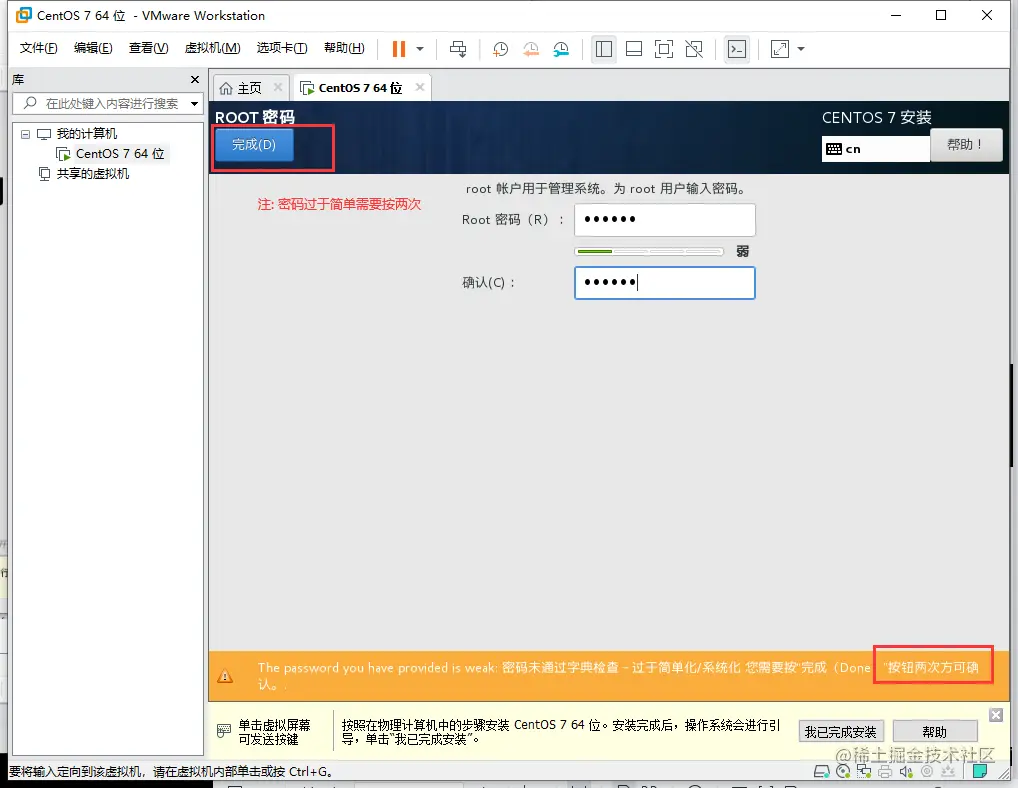The height and width of the screenshot is (788, 1018).
Task: Close the CentOS 7 64 位 tab
Action: (x=420, y=87)
